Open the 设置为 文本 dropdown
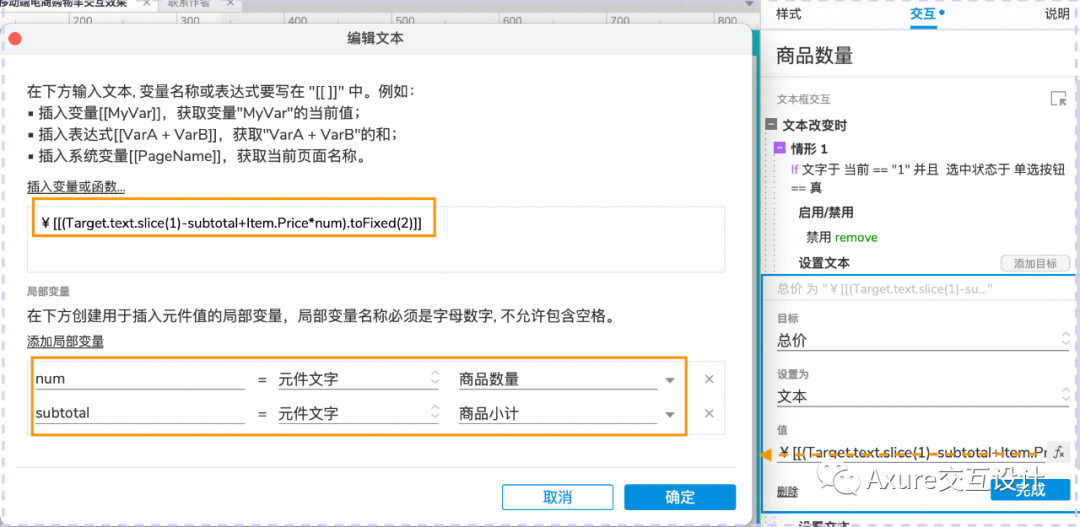Image resolution: width=1080 pixels, height=527 pixels. (923, 396)
